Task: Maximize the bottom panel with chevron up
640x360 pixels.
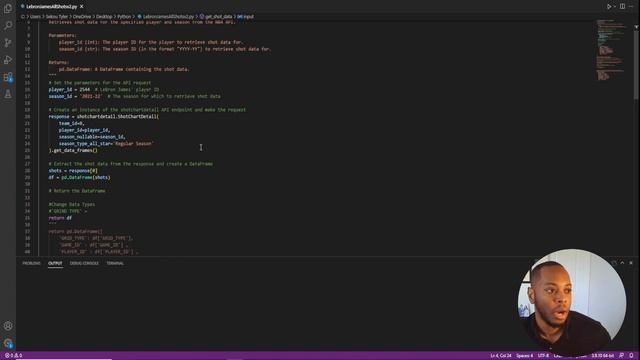Action: (622, 263)
